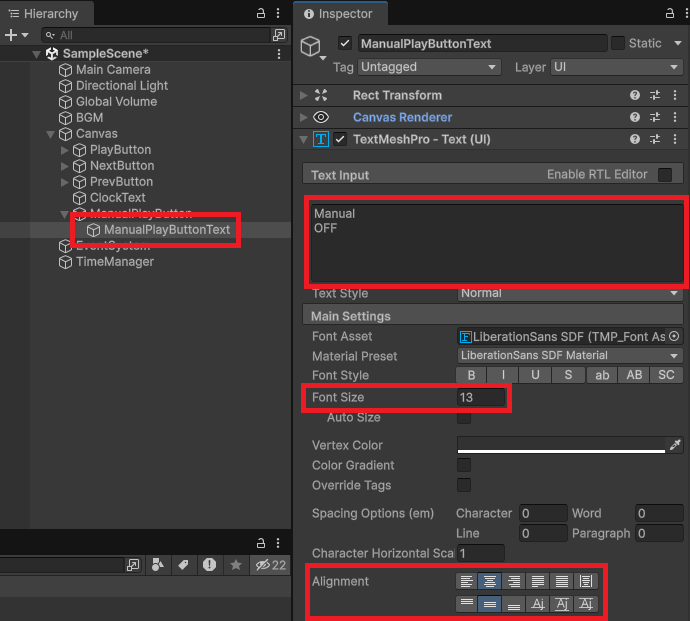Screen dimensions: 690x621
Task: Set text alignment to left
Action: tap(466, 581)
